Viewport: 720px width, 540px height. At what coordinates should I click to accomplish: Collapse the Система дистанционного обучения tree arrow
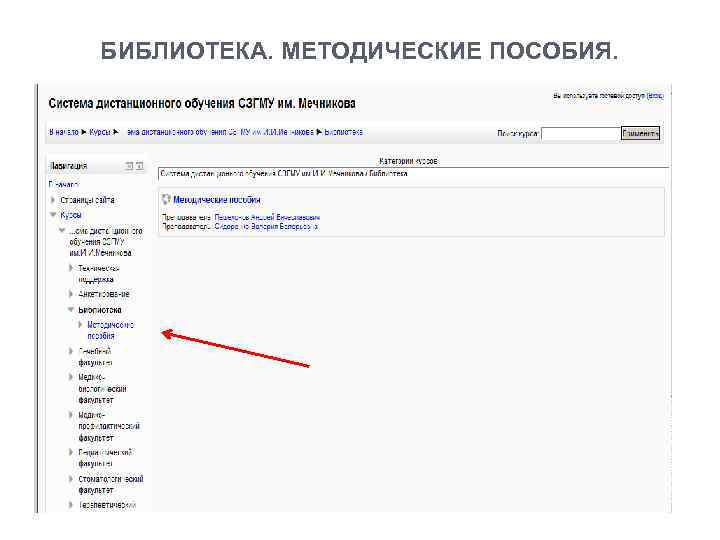(62, 231)
